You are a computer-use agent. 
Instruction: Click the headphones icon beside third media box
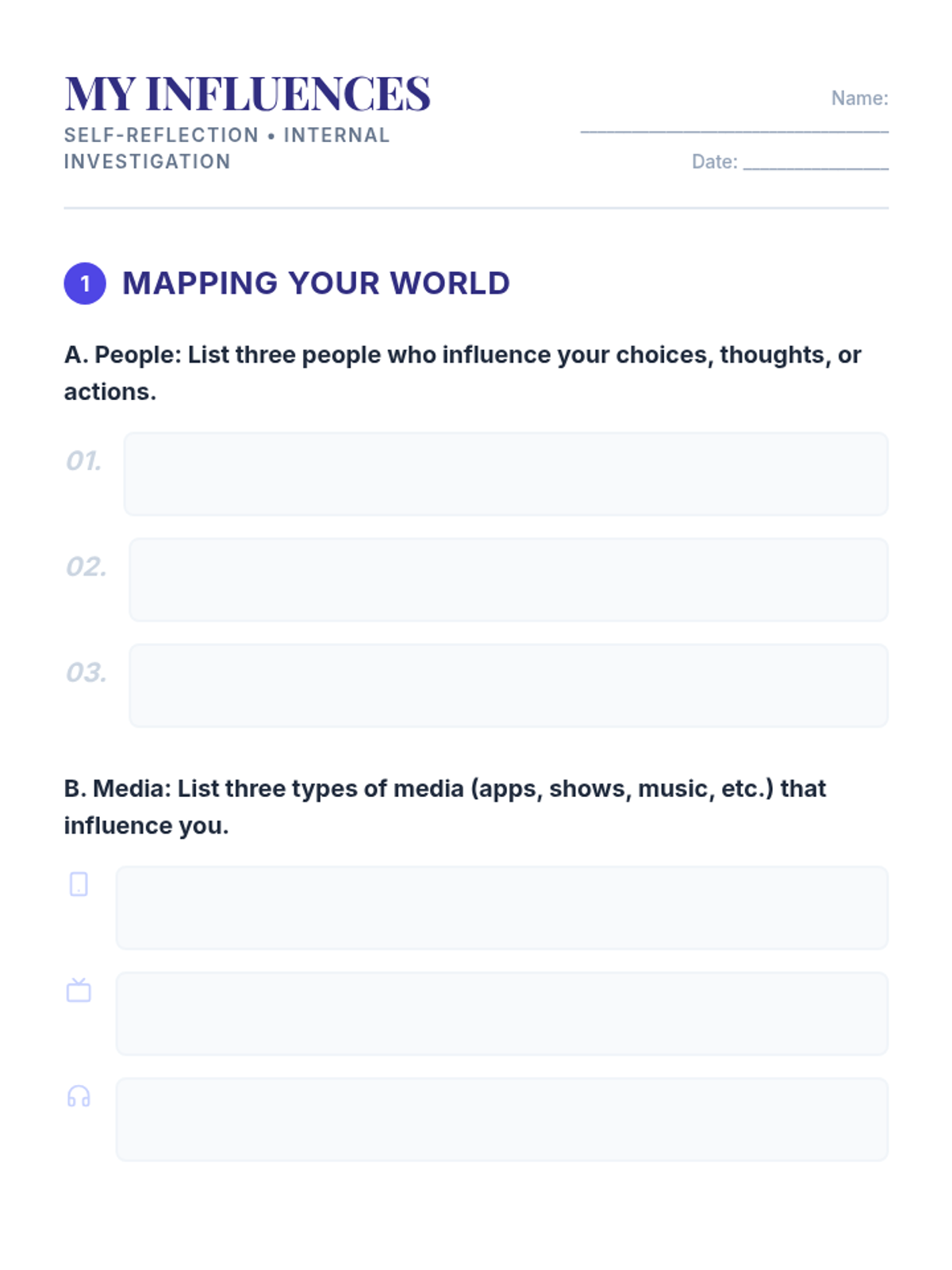(x=79, y=1096)
